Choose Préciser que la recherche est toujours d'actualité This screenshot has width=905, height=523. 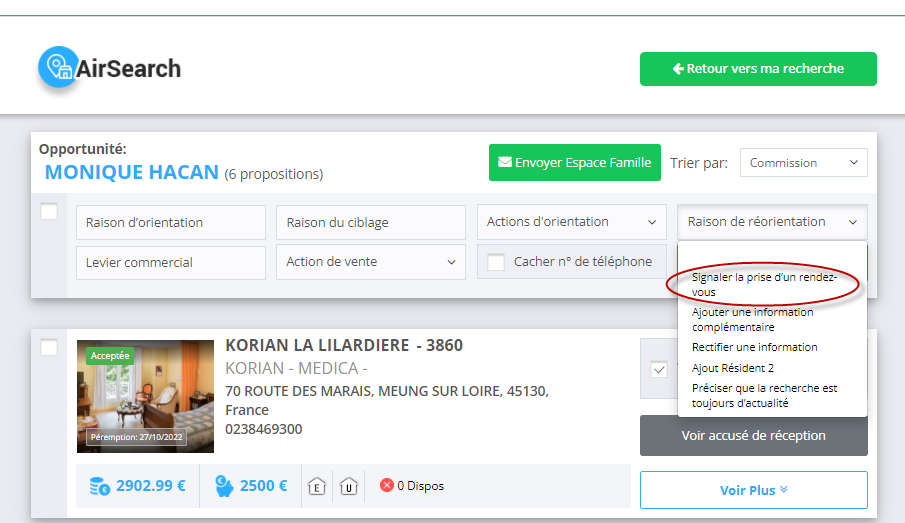(x=764, y=395)
